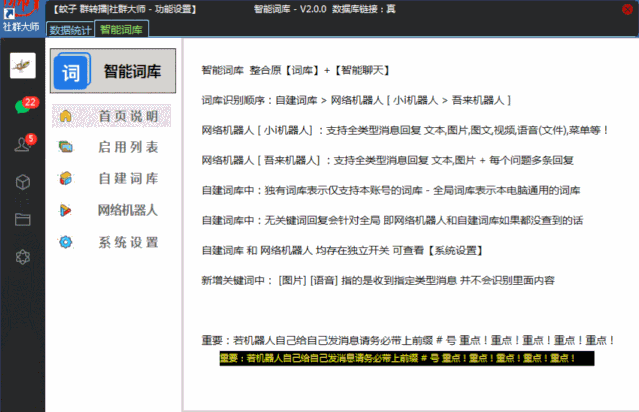Click the home icon beside 首页说明
The width and height of the screenshot is (639, 412).
pyautogui.click(x=66, y=116)
